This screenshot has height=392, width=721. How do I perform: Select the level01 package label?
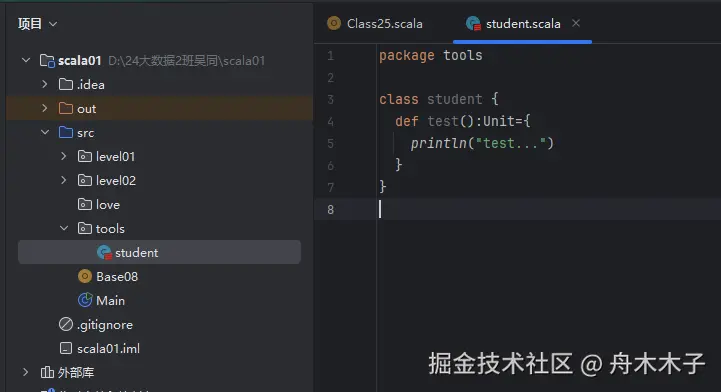coord(115,157)
